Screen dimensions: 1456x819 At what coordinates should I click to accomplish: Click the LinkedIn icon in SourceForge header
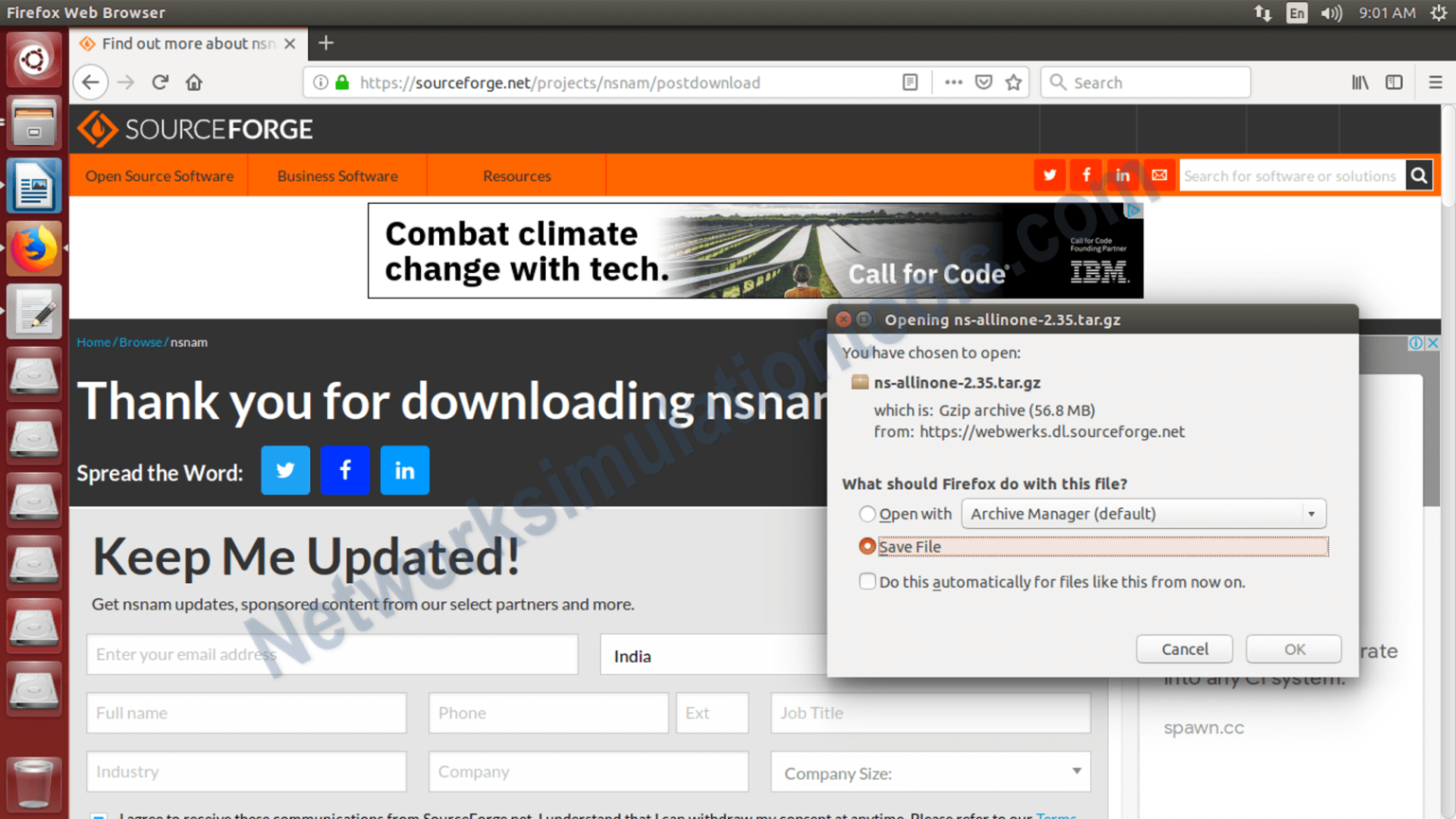click(1122, 174)
